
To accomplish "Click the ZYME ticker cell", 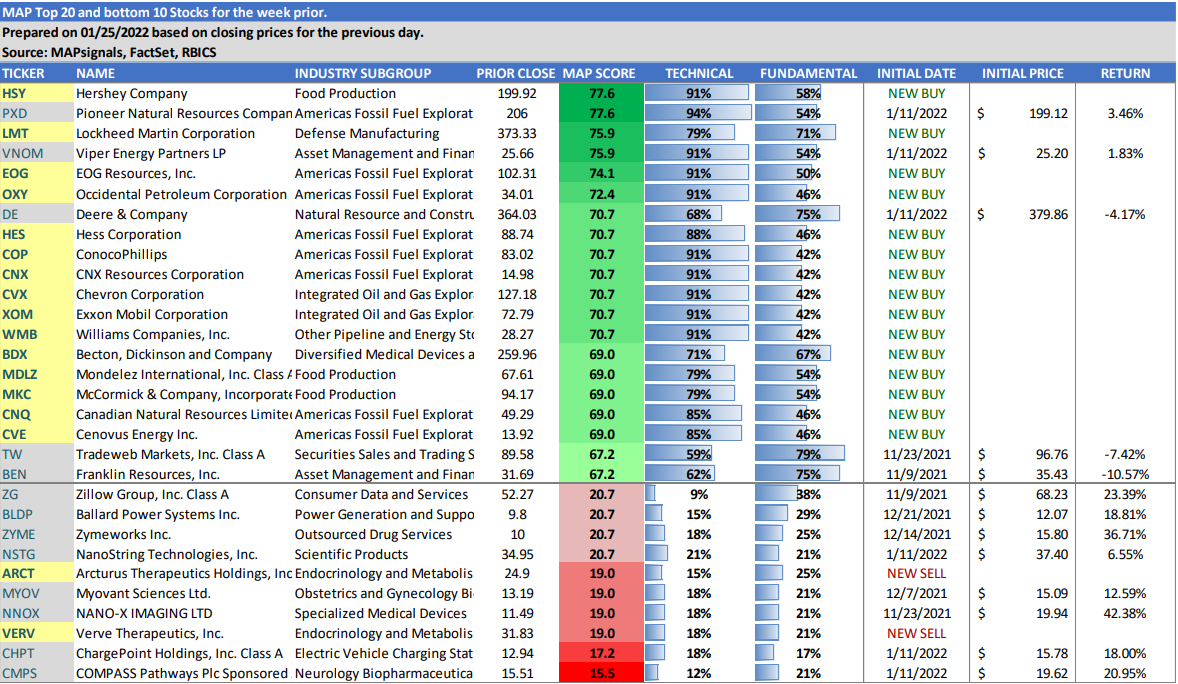I will [37, 534].
